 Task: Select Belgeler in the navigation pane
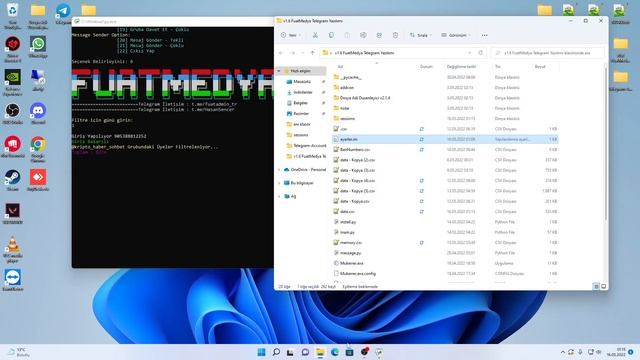[300, 103]
